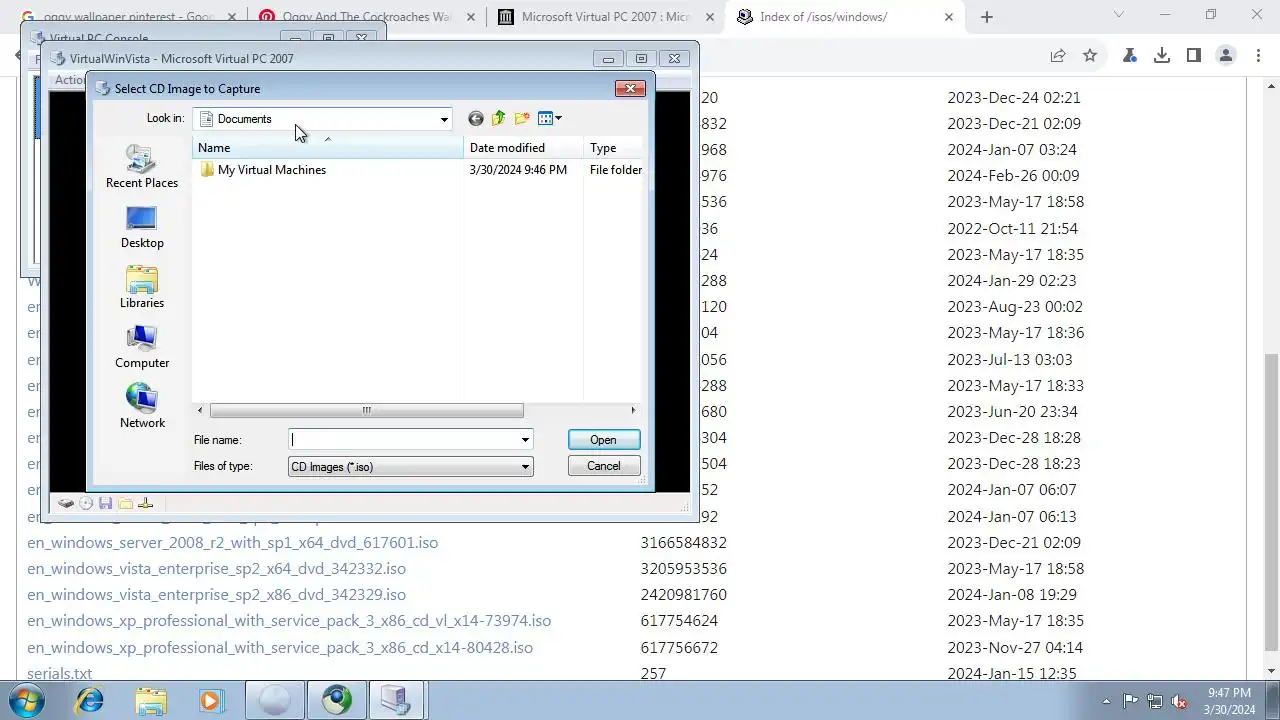Sort files by Type column header

point(613,148)
